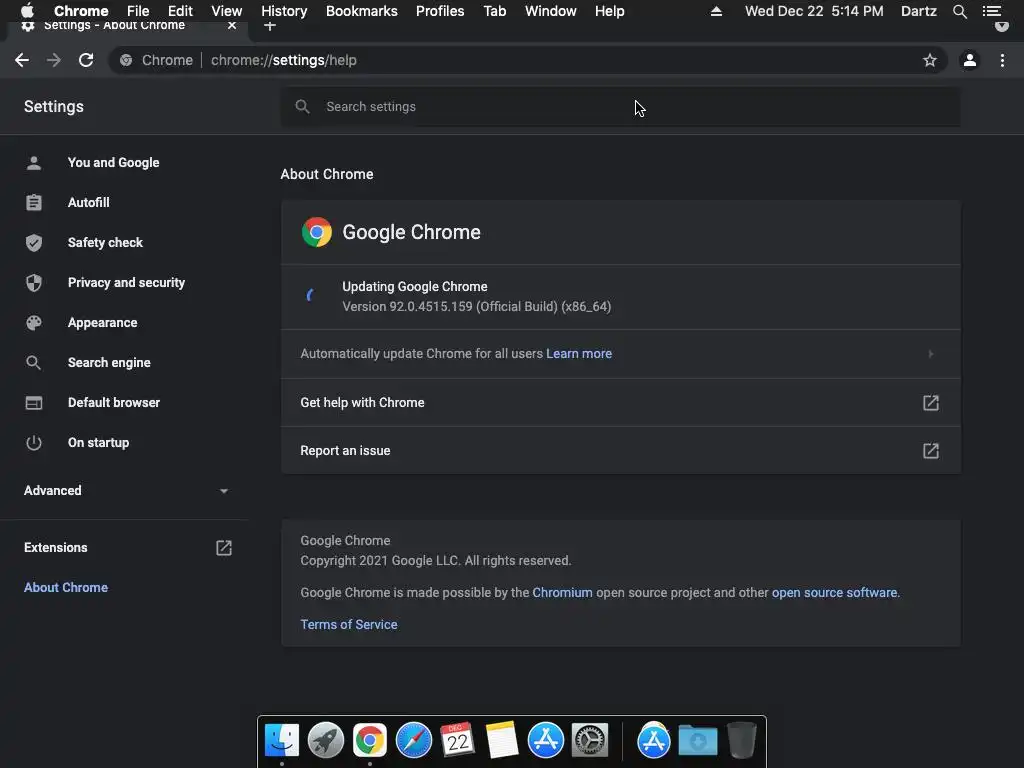Open the Chrome three-dot menu
This screenshot has height=768, width=1024.
pyautogui.click(x=1002, y=60)
